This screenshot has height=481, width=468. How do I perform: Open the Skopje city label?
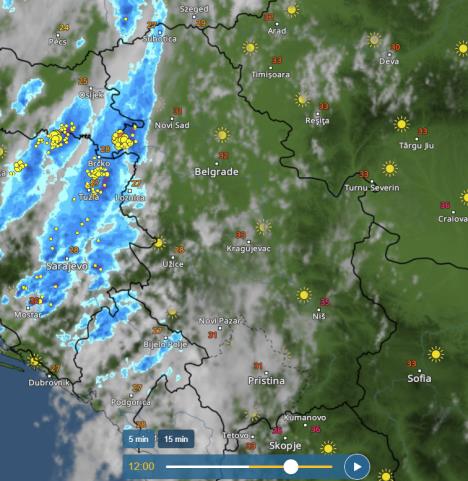click(285, 446)
